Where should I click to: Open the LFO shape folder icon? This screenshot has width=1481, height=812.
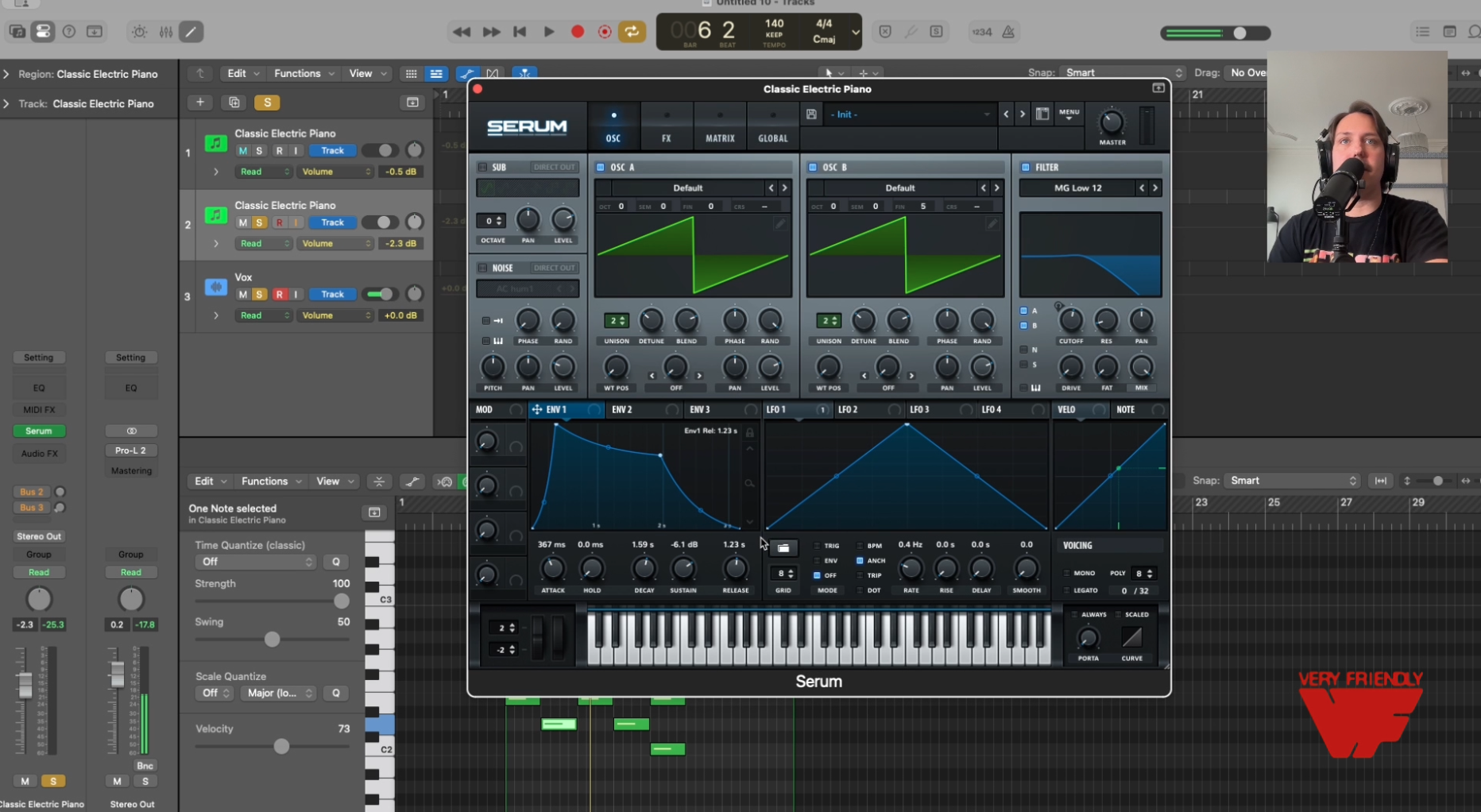pyautogui.click(x=783, y=548)
